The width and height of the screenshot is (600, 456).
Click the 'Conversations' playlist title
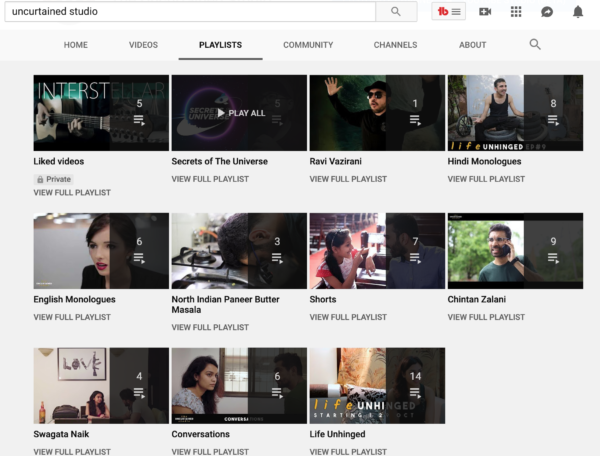[201, 434]
